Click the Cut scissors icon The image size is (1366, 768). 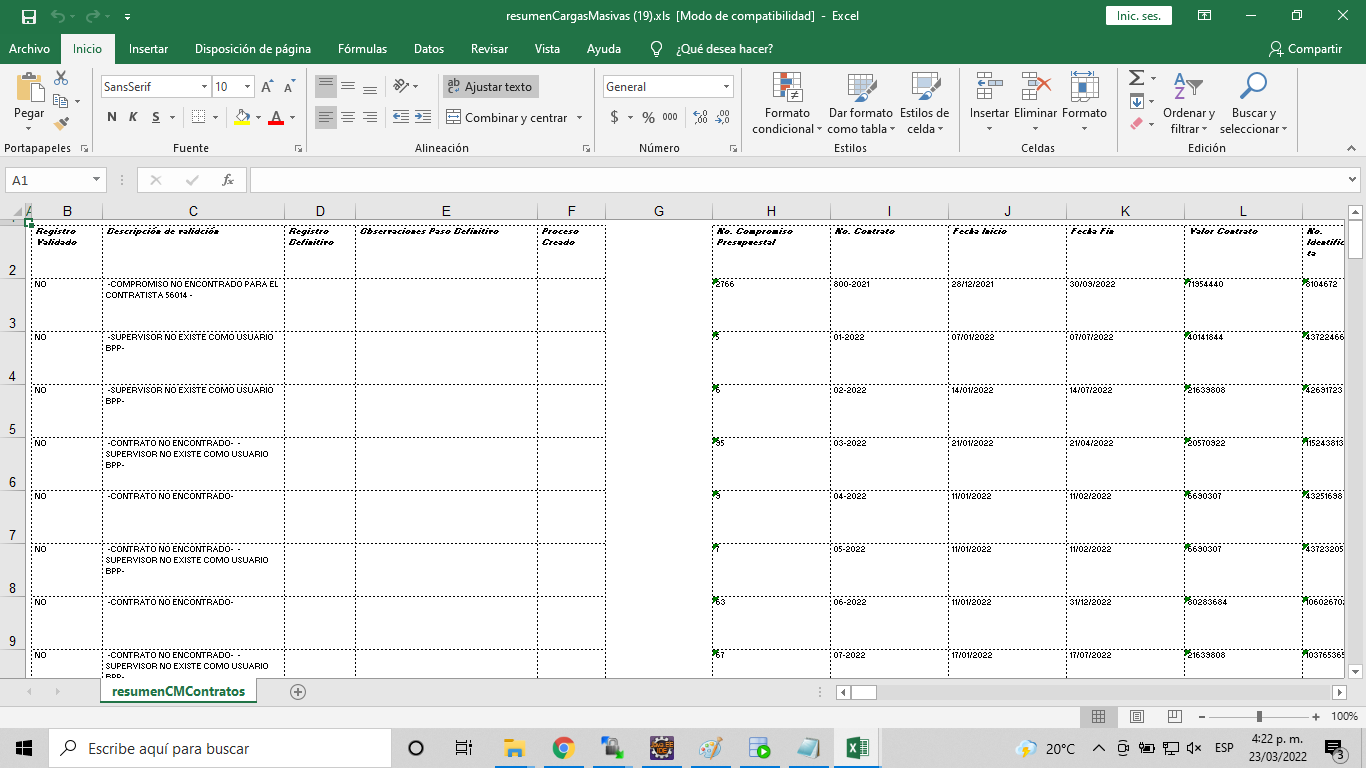coord(61,78)
